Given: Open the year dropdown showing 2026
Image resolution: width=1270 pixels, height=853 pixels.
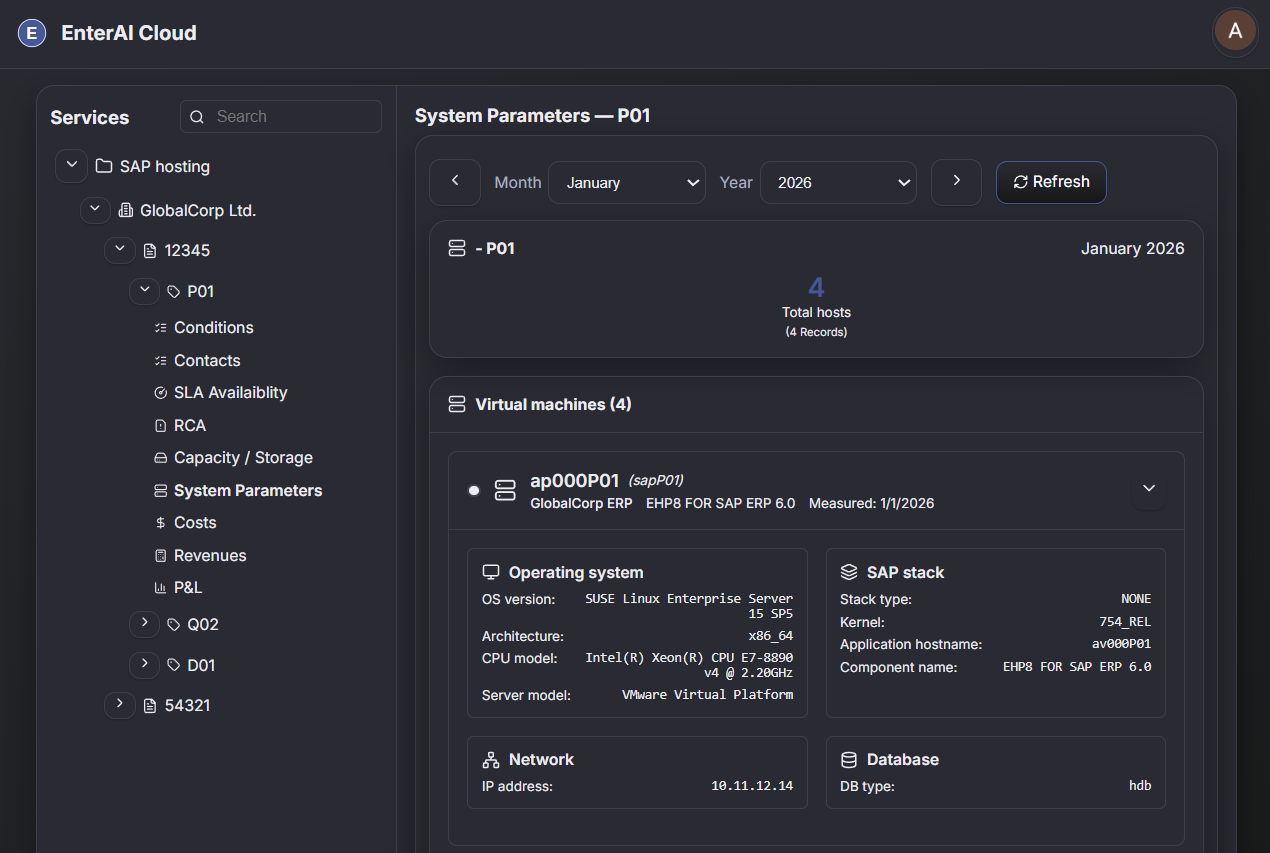Looking at the screenshot, I should (838, 182).
